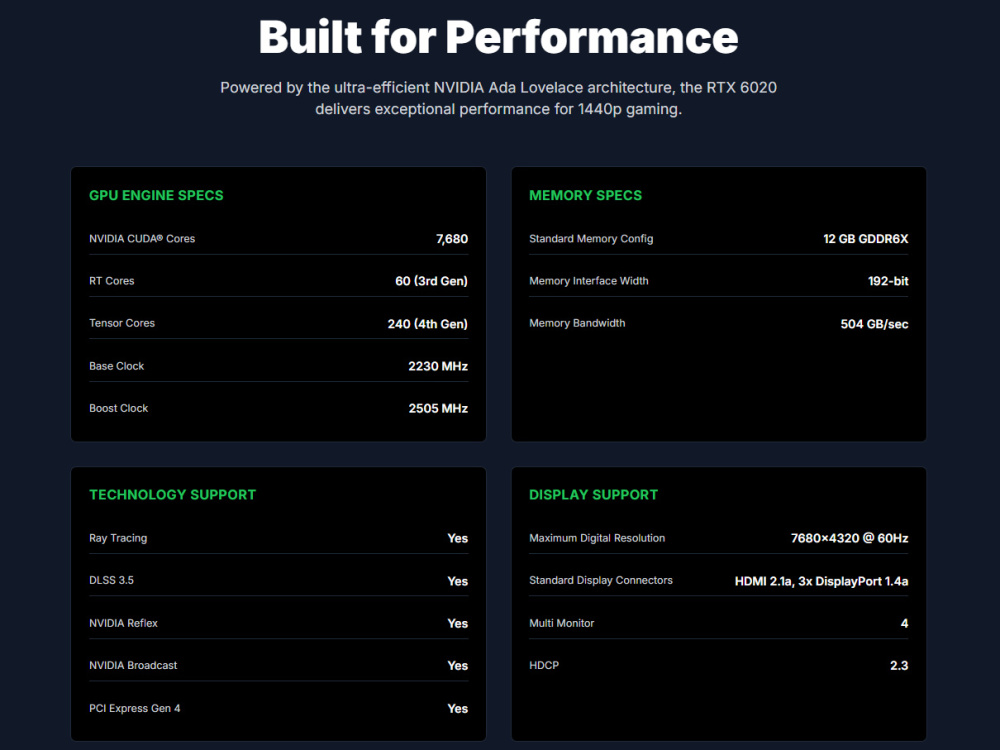This screenshot has height=750, width=1000.
Task: Select the 'NVIDIA Broadcast' label
Action: coord(133,665)
